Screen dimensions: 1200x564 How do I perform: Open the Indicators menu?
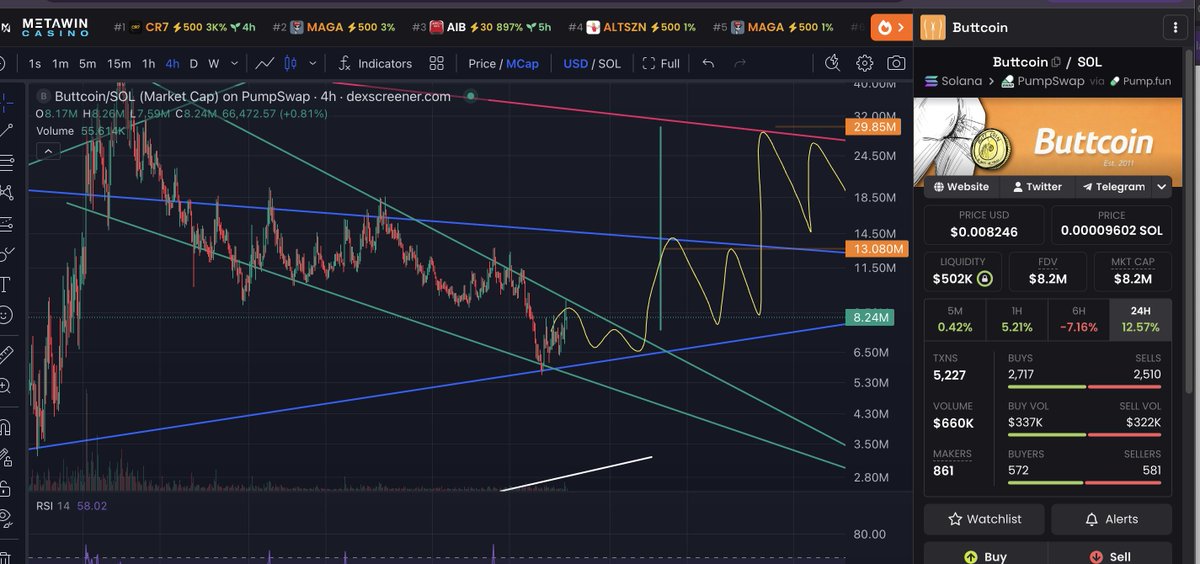pyautogui.click(x=375, y=63)
